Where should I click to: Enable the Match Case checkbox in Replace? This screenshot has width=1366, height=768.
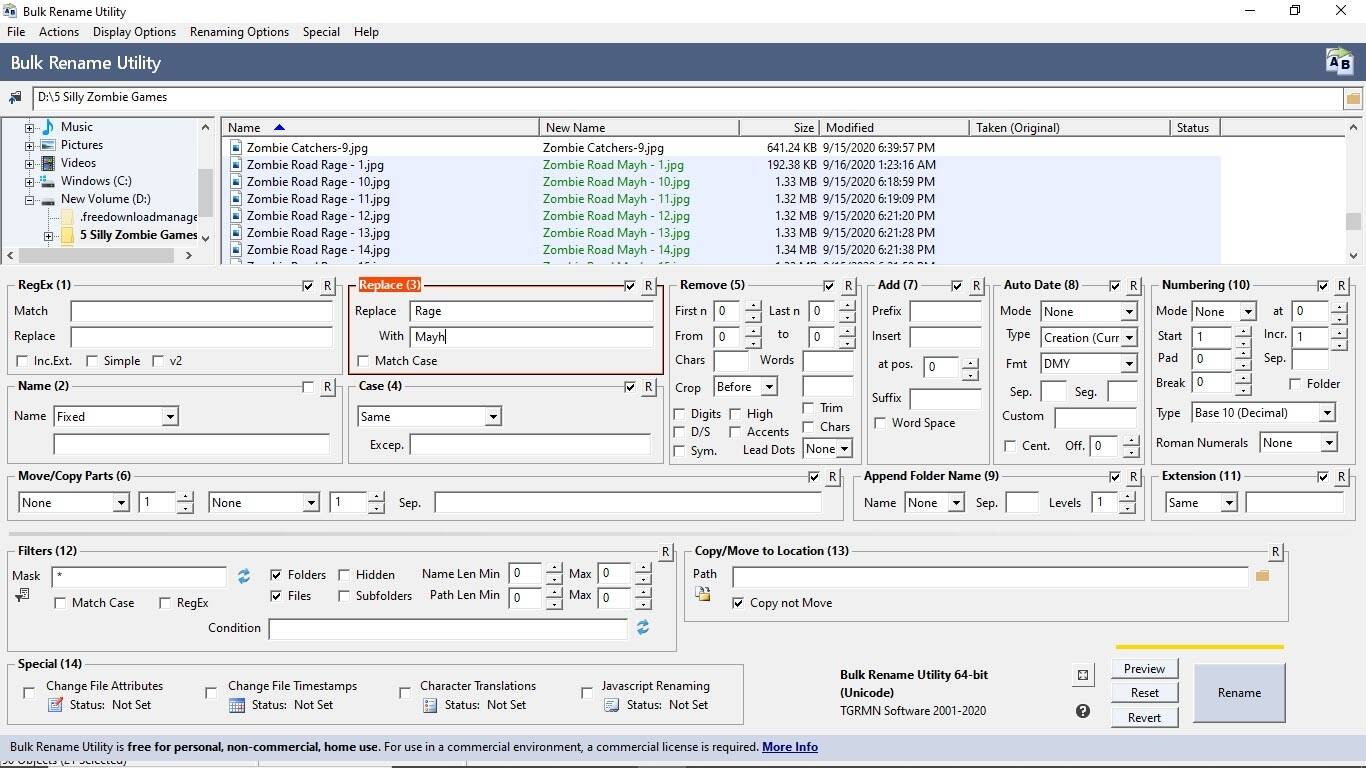[363, 361]
